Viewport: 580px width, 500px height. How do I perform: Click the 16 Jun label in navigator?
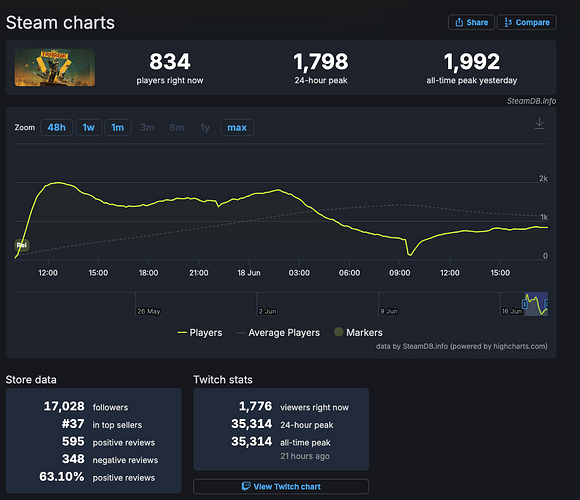pos(512,311)
